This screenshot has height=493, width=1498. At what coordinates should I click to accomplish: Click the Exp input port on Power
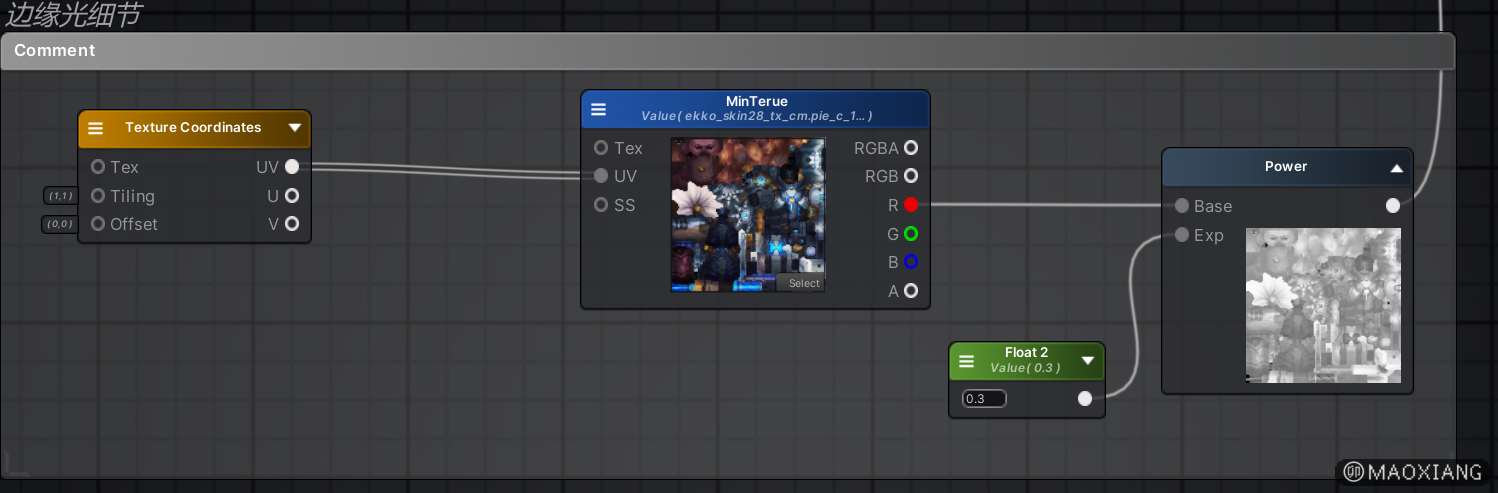click(1182, 235)
